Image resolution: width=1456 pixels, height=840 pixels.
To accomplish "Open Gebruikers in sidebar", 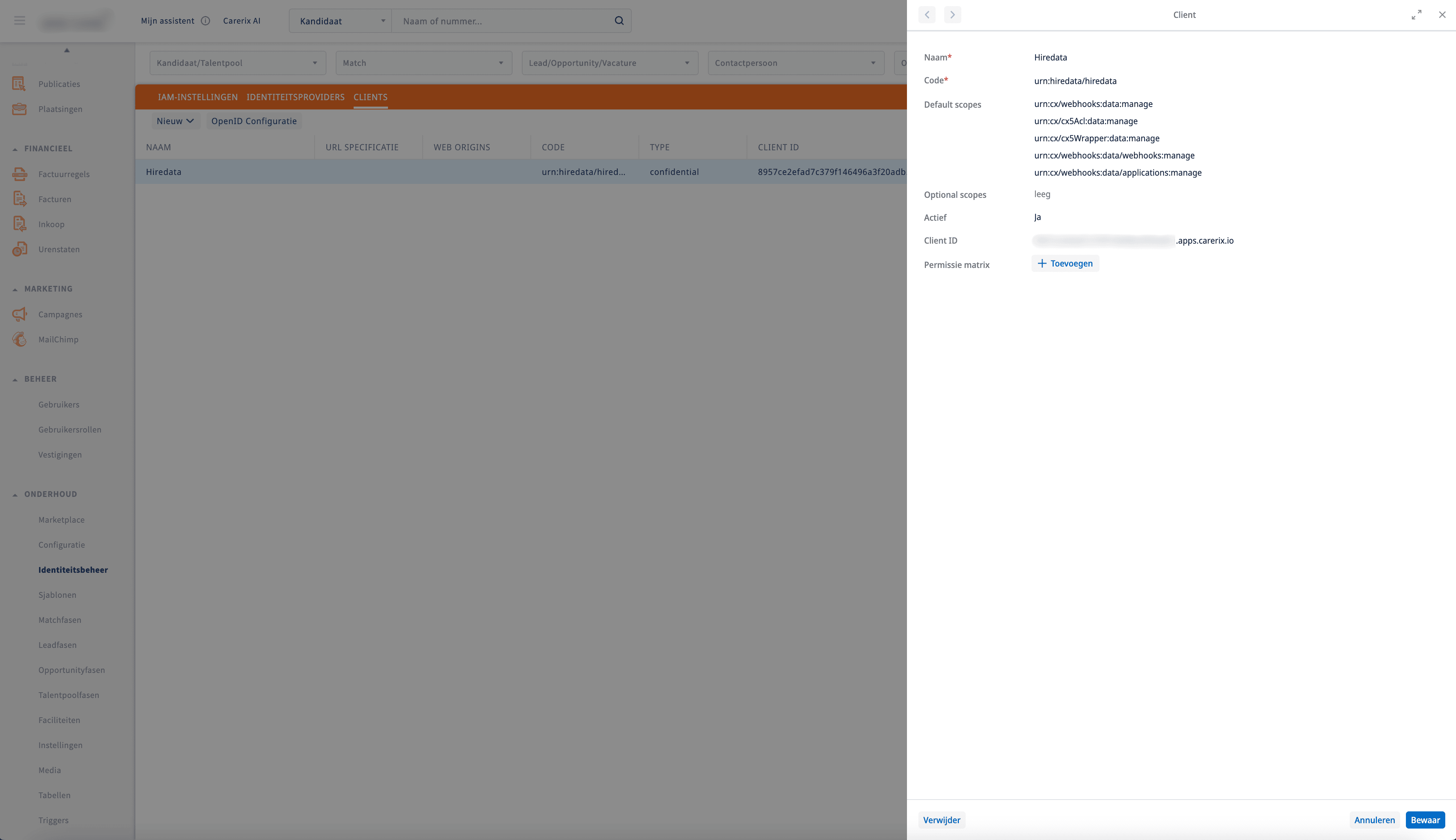I will (59, 404).
